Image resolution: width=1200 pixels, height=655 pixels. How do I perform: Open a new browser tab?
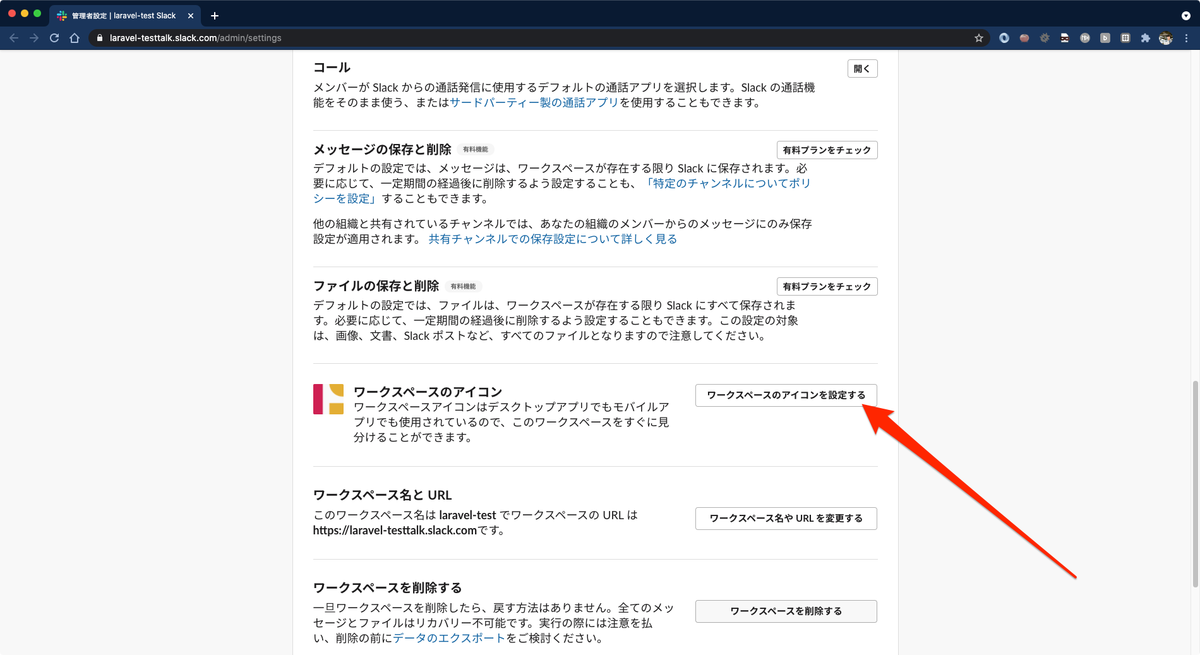[215, 16]
